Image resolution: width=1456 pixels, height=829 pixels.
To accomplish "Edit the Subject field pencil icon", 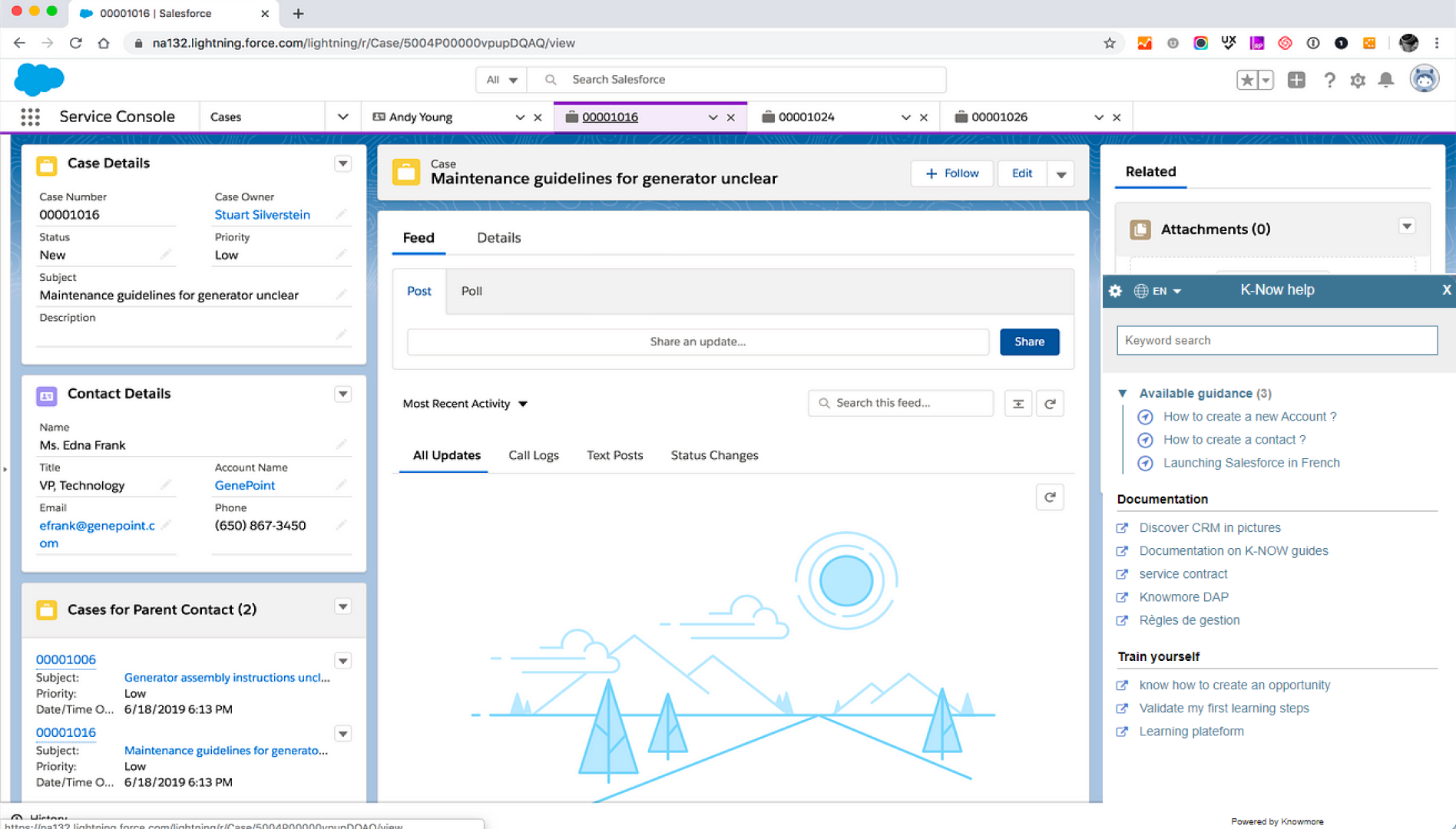I will pyautogui.click(x=342, y=295).
